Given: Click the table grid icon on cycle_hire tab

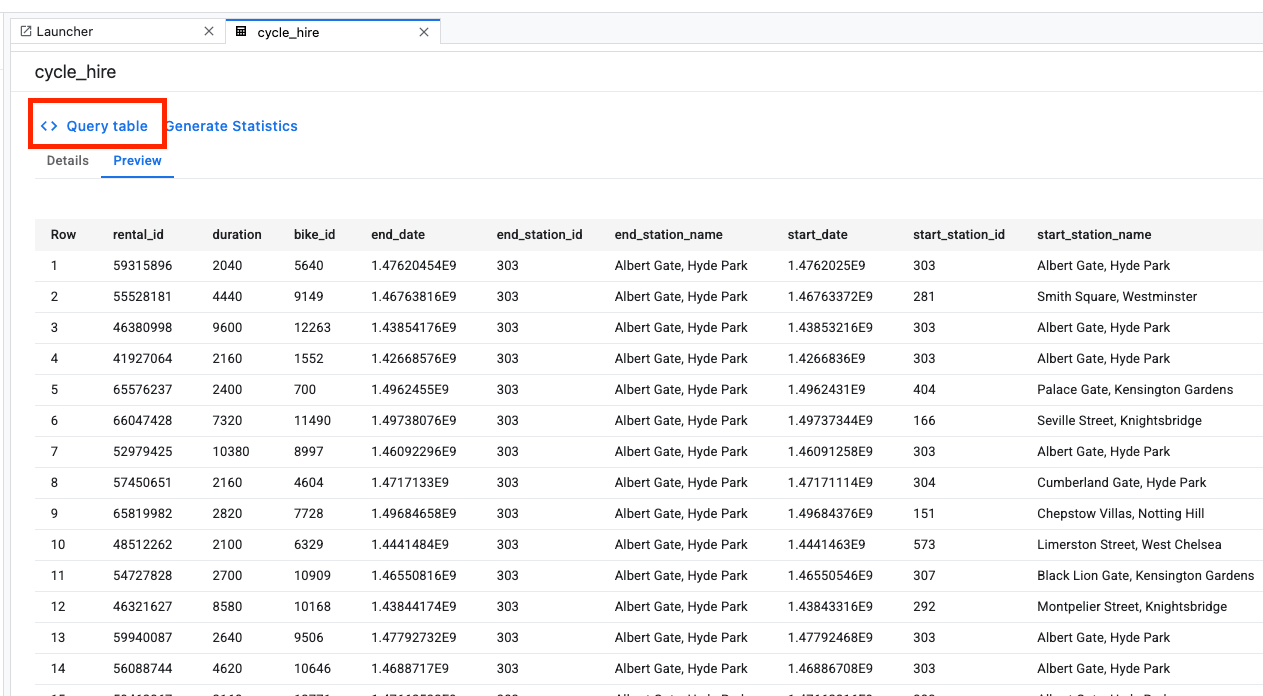Looking at the screenshot, I should pos(240,31).
